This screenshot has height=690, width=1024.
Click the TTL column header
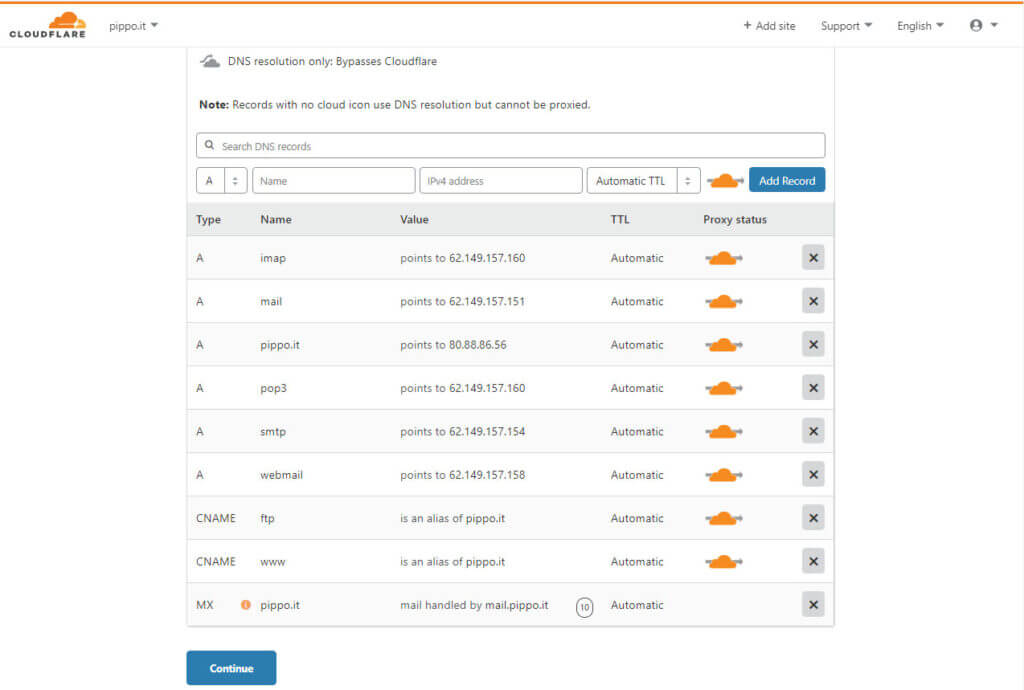620,220
